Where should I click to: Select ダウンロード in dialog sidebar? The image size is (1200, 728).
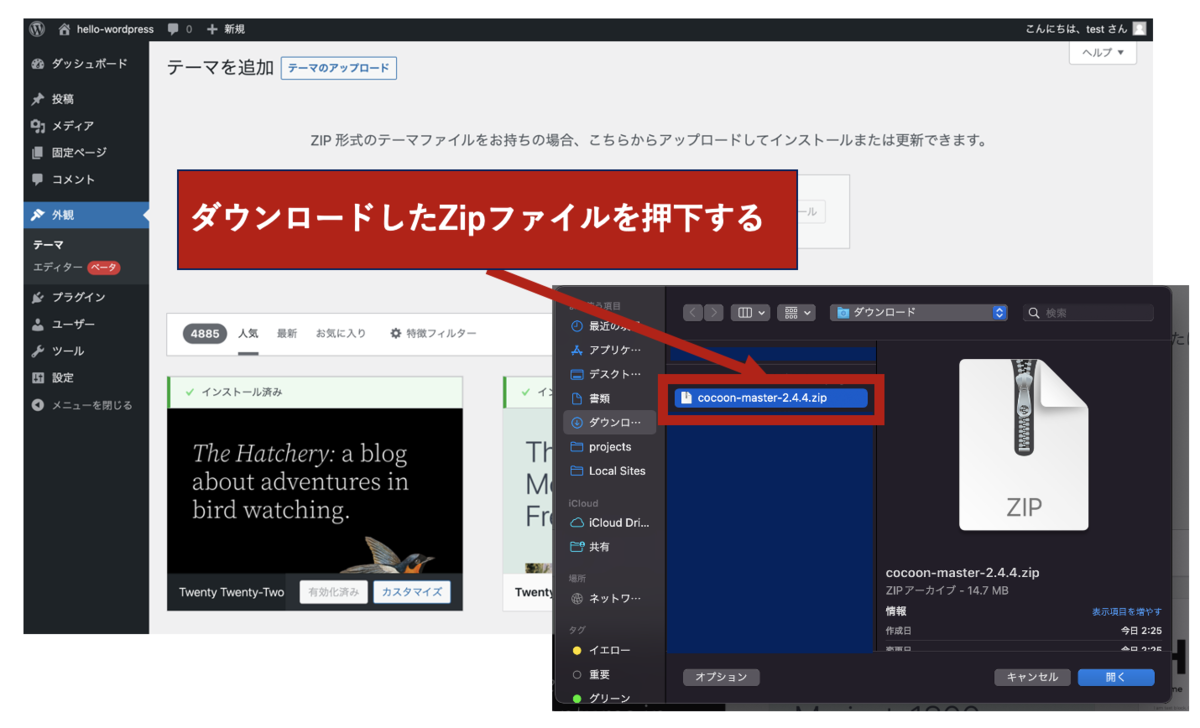point(610,422)
